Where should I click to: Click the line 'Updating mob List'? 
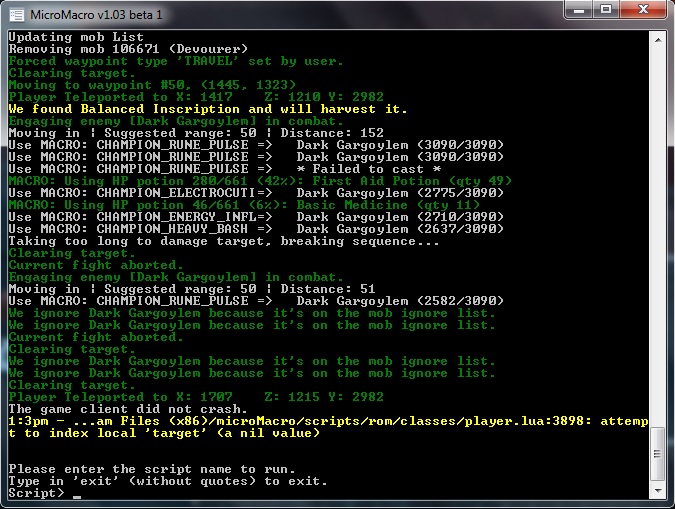[x=76, y=37]
